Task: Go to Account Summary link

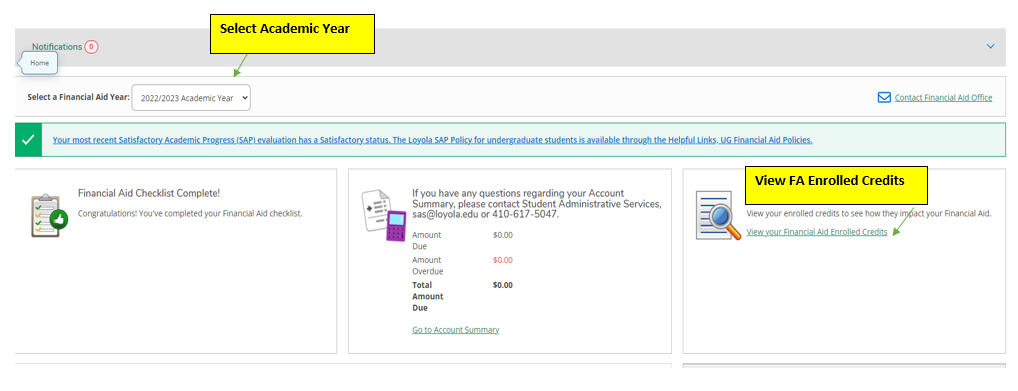Action: [456, 330]
